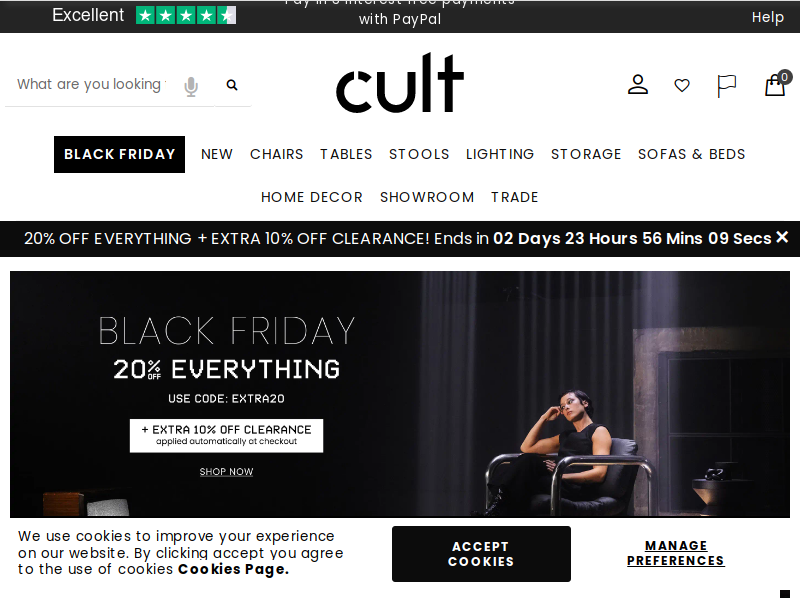
Task: Click the Trustpilot star rating
Action: (186, 16)
